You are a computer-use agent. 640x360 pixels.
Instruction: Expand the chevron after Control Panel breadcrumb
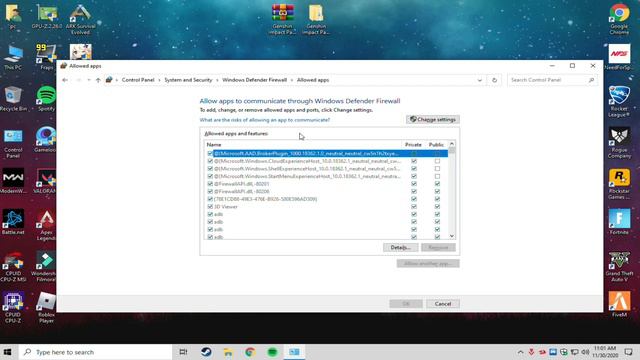click(x=159, y=80)
